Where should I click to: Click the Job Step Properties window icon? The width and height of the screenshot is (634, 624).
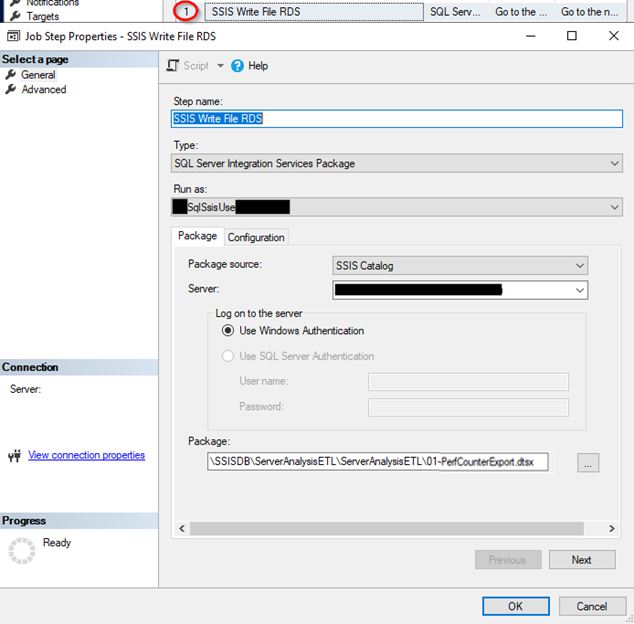coord(13,36)
